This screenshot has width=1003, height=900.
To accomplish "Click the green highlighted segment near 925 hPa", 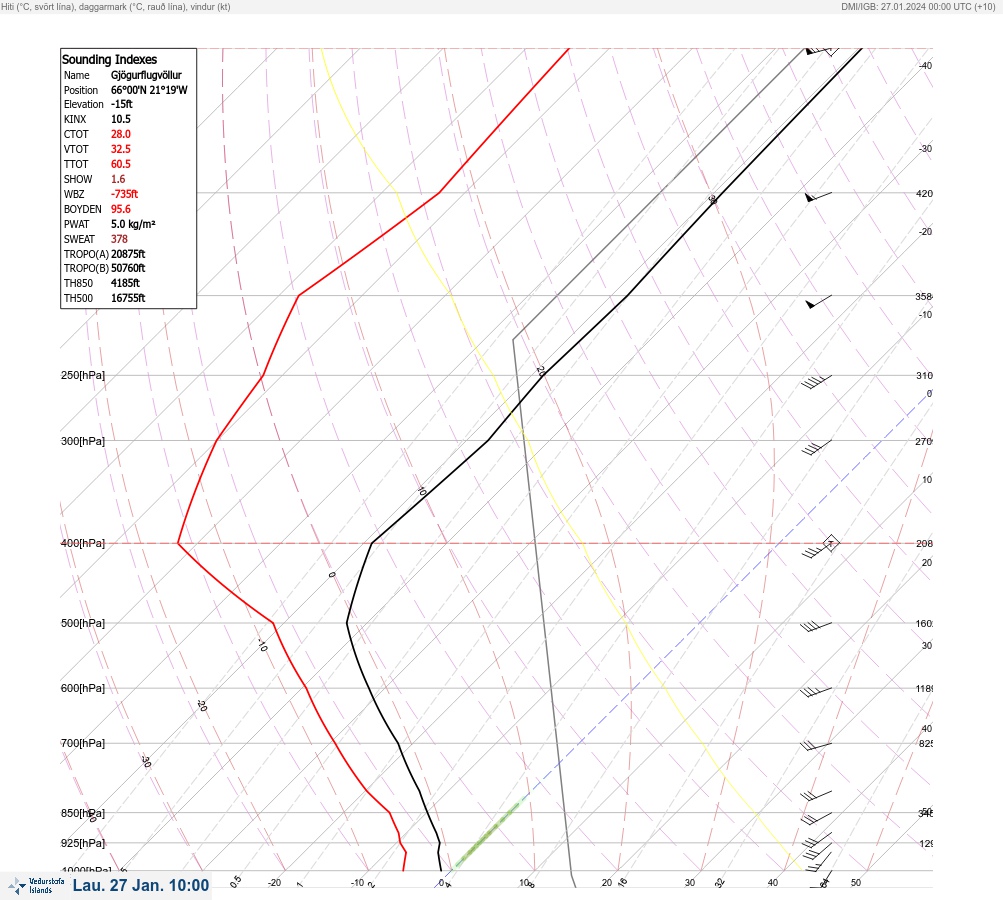I will [x=489, y=834].
